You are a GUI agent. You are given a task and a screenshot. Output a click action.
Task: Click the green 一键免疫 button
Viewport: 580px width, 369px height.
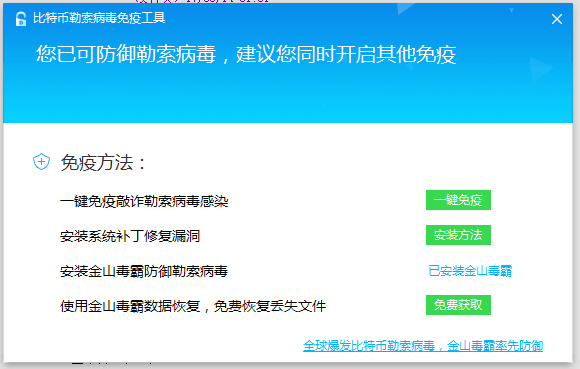[458, 200]
